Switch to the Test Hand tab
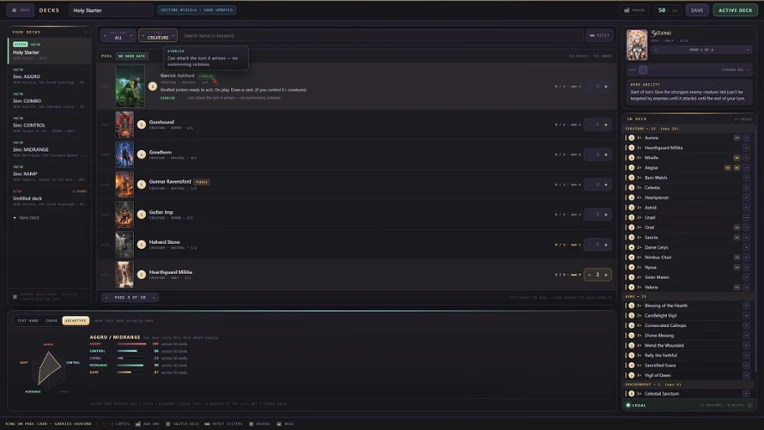Screen dimensions: 764x430 (x=28, y=320)
